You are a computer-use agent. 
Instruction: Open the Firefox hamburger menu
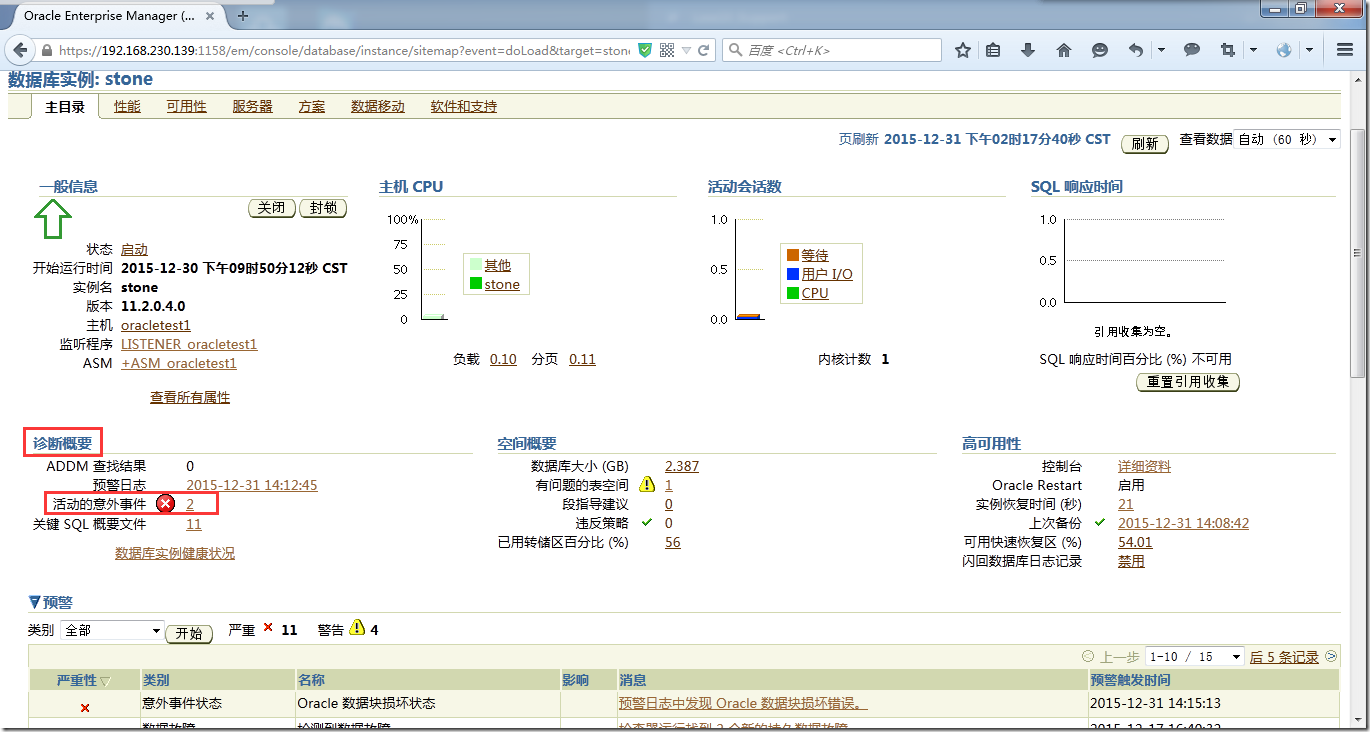tap(1345, 50)
